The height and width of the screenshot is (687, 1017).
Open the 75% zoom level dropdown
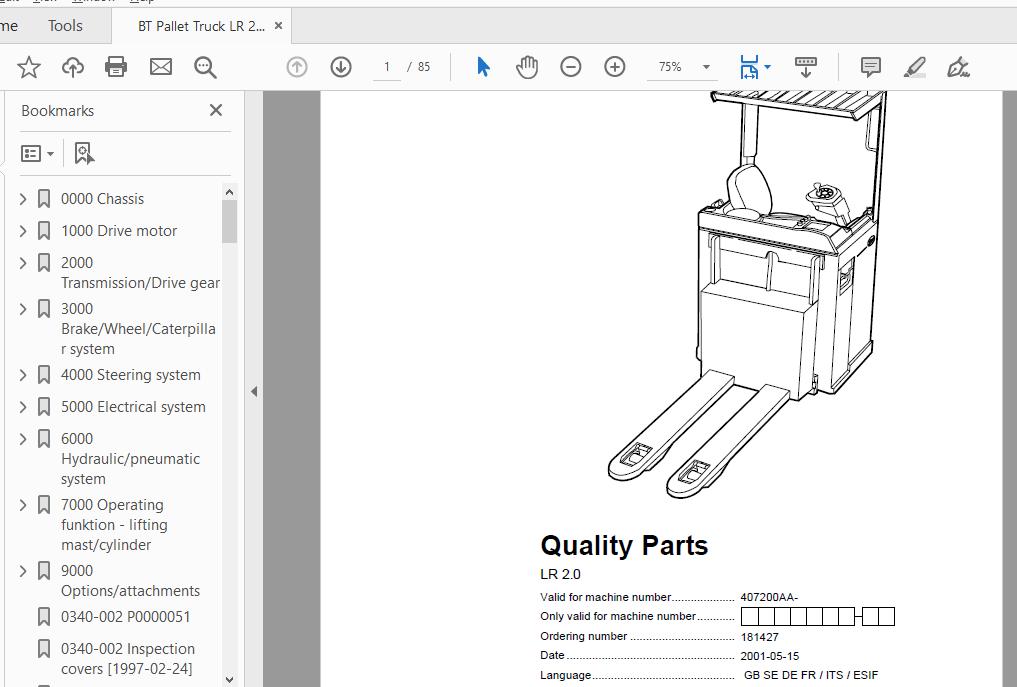pyautogui.click(x=706, y=67)
